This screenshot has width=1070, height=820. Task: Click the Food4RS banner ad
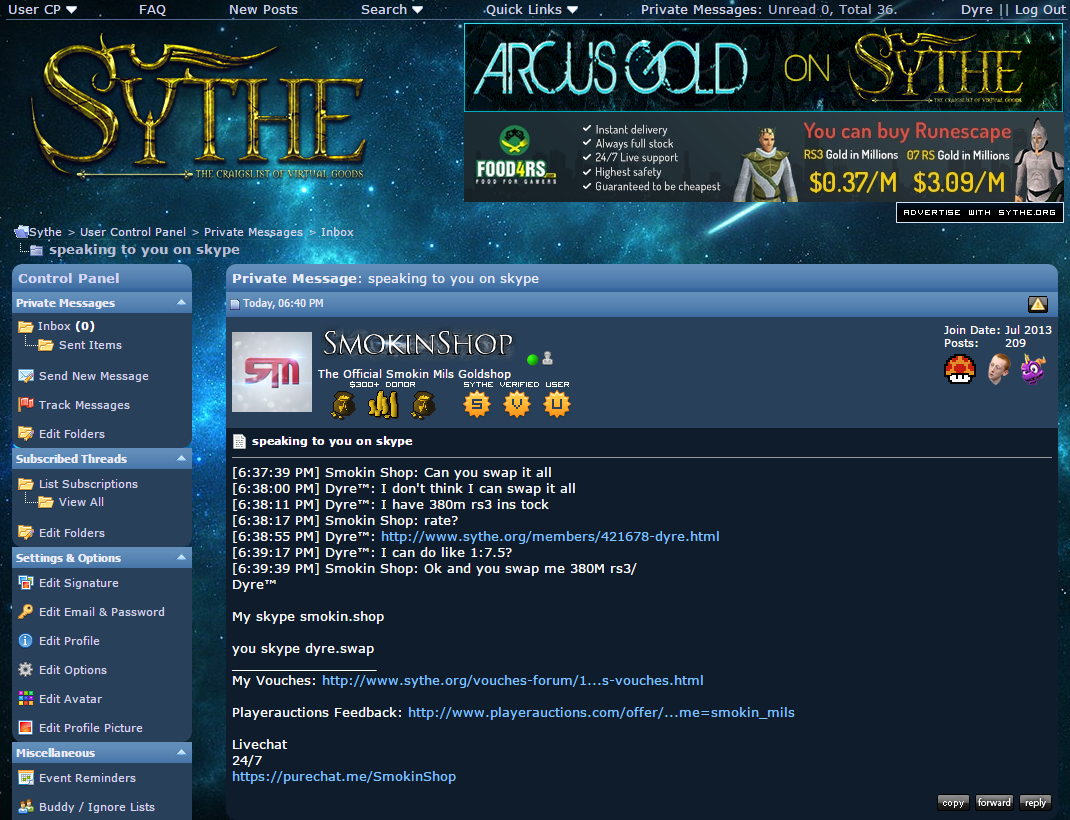(763, 158)
